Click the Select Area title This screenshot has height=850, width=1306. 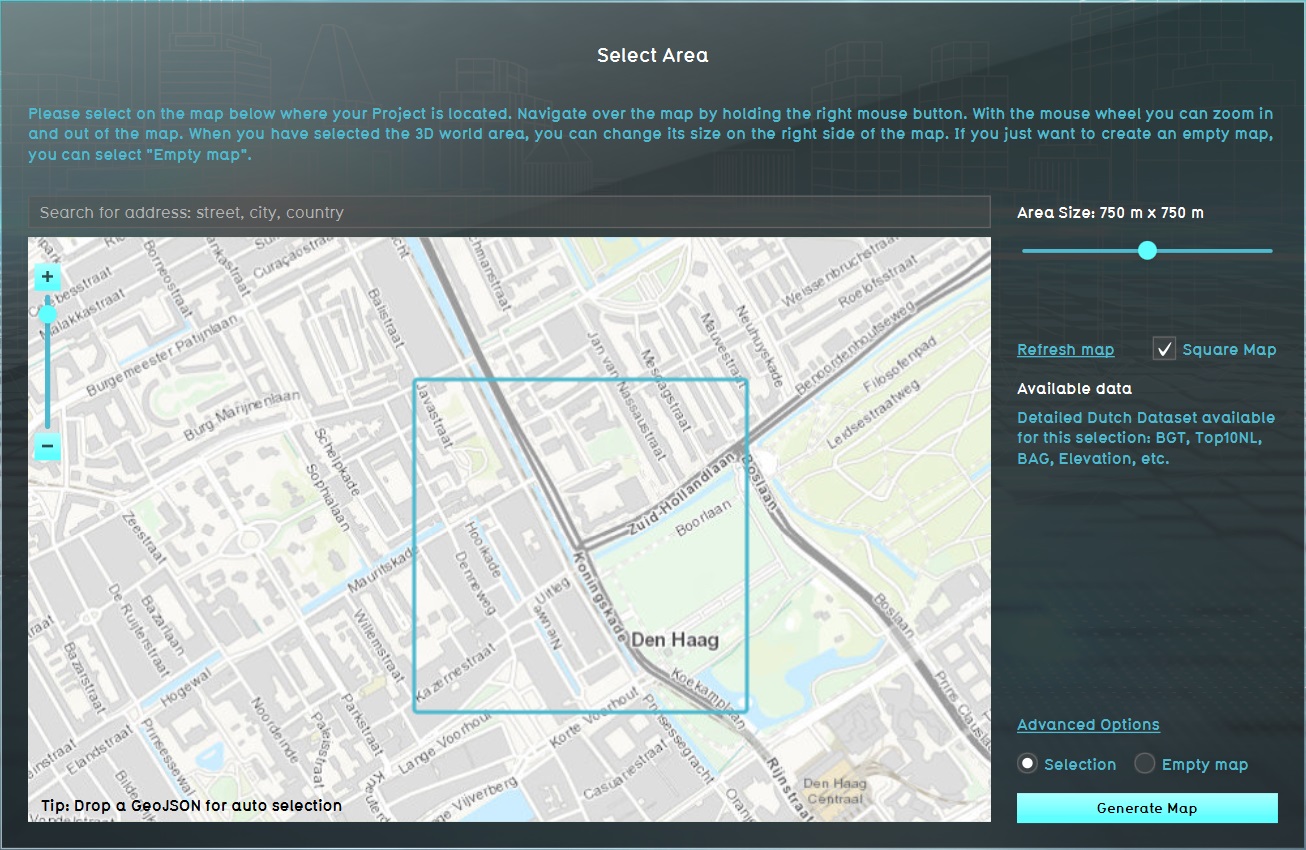[x=653, y=56]
